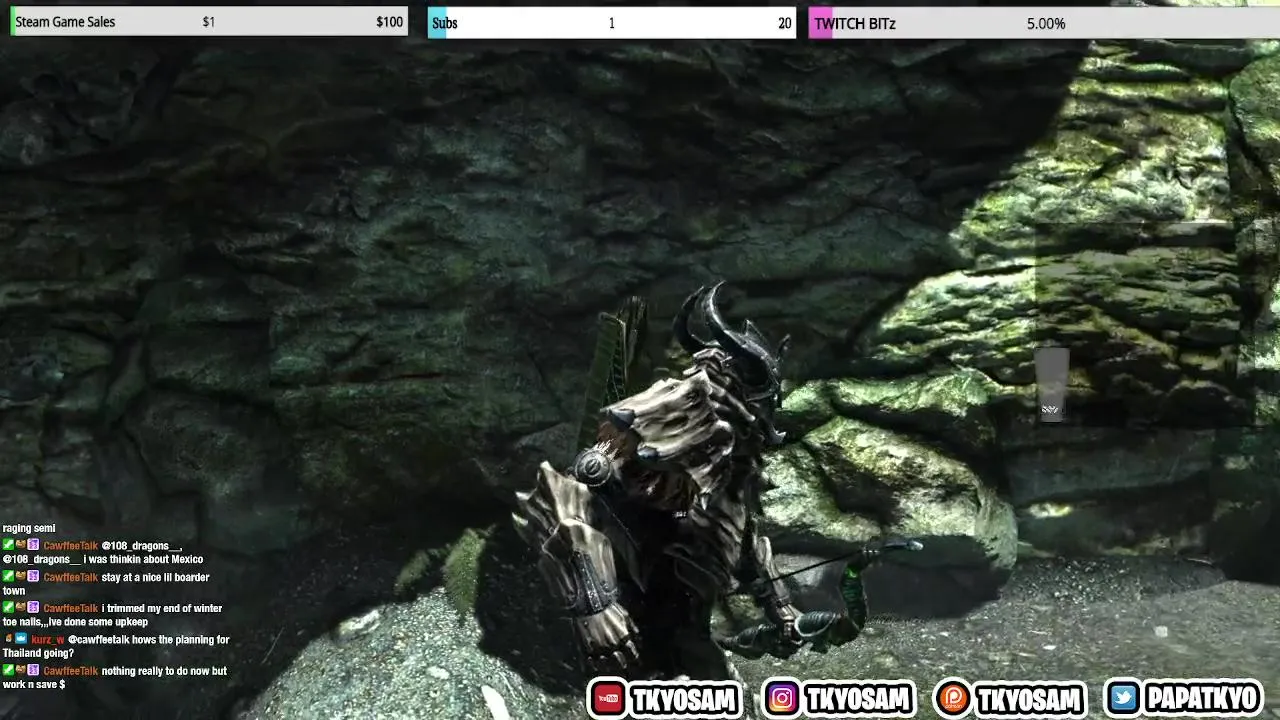This screenshot has width=1280, height=720.
Task: Click the 'work n save $' chat text
Action: point(34,684)
